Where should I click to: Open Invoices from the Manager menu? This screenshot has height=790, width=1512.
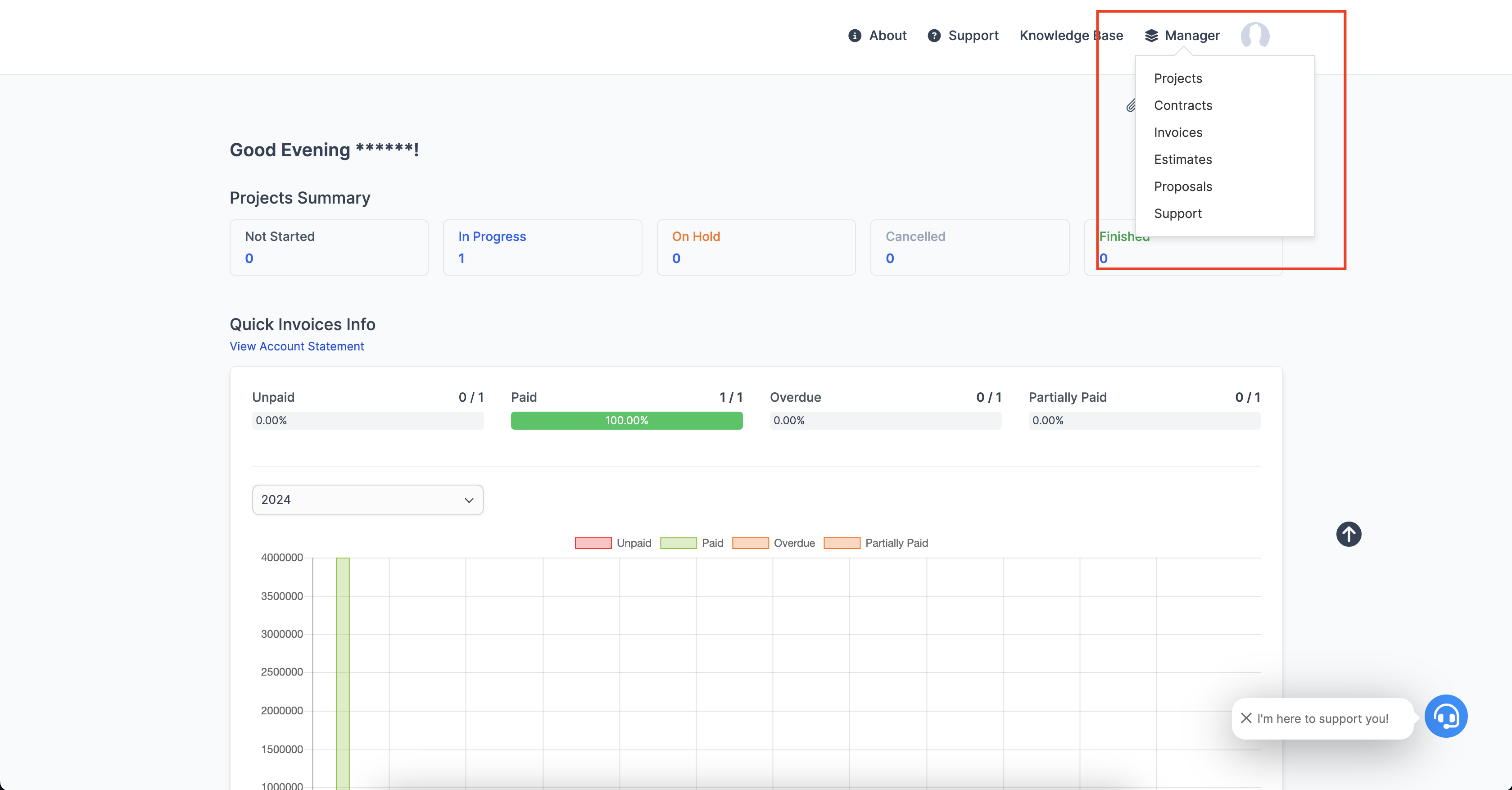point(1178,132)
